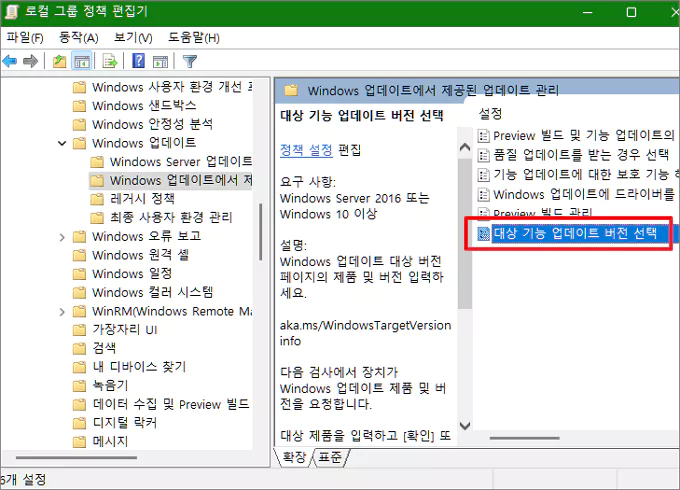Select Windows 샌드박스 tree item

click(x=144, y=106)
